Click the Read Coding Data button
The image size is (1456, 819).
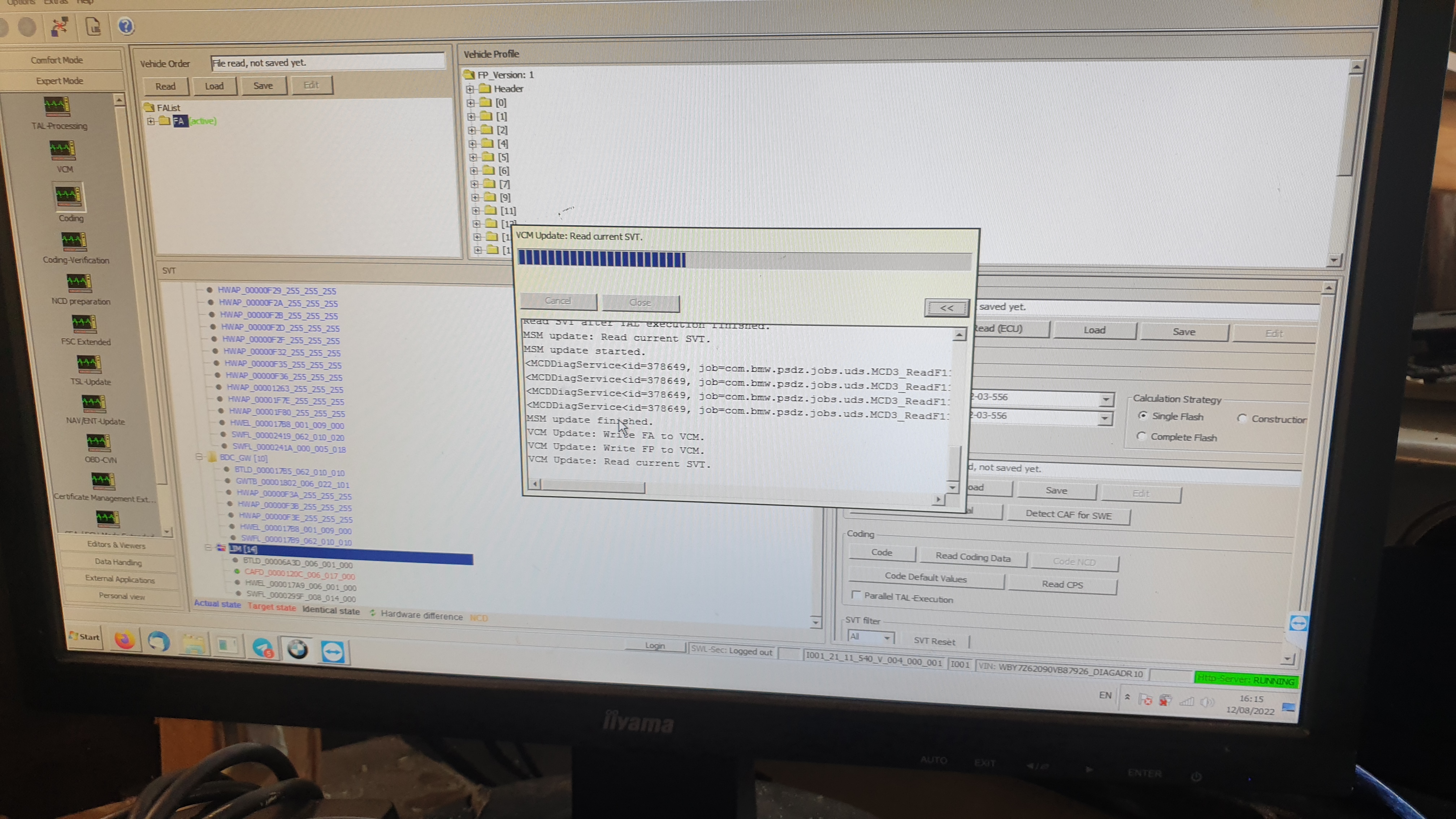[x=972, y=557]
